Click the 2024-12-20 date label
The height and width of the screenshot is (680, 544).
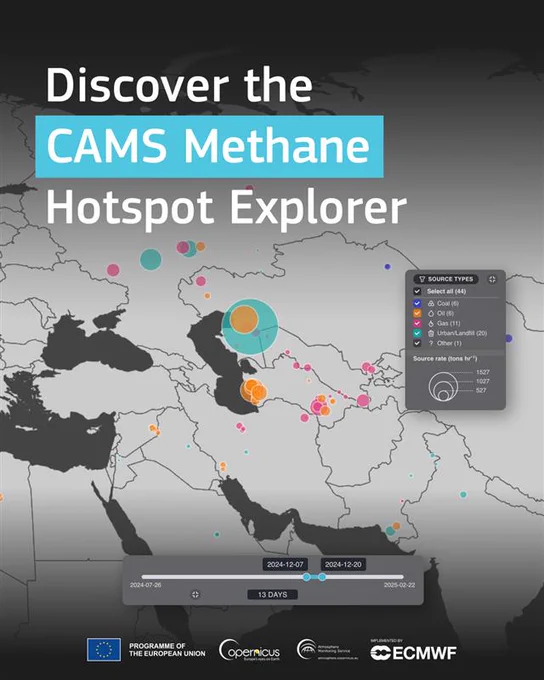tap(343, 564)
